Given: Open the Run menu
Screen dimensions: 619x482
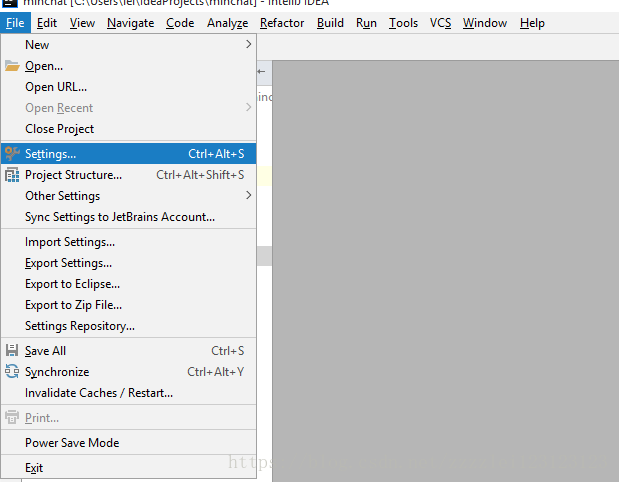Looking at the screenshot, I should coord(366,23).
